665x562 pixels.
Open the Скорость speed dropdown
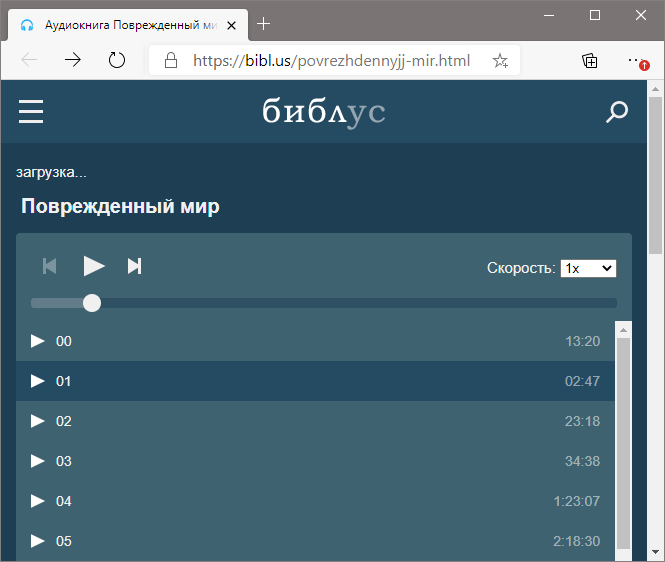click(x=588, y=268)
